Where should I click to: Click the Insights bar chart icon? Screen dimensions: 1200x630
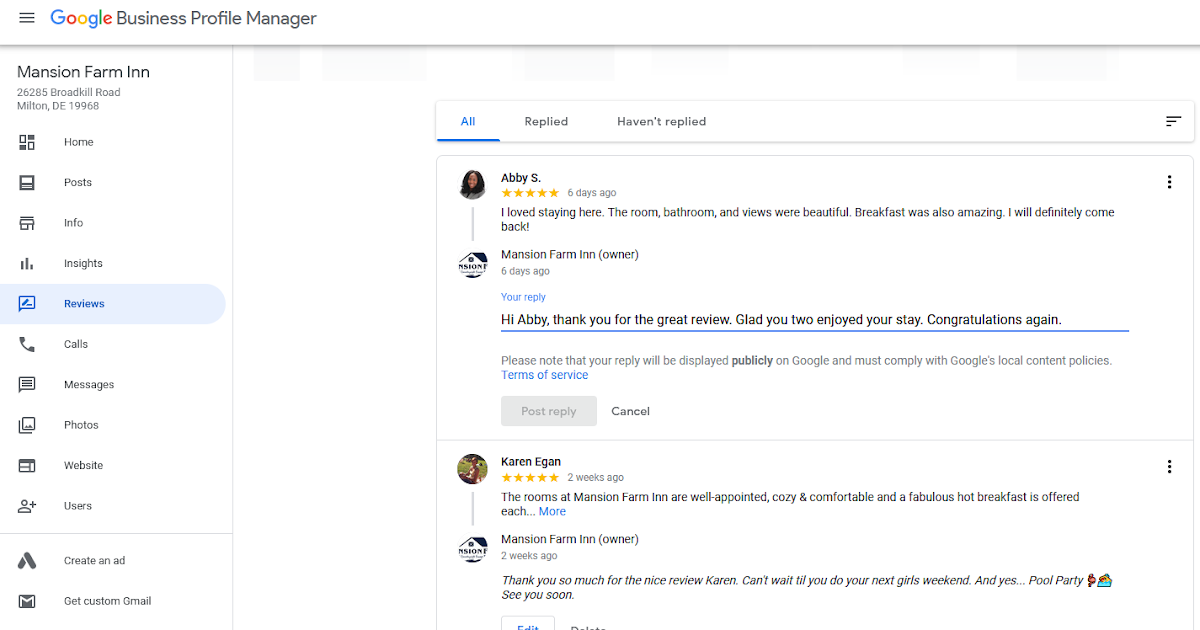click(27, 264)
